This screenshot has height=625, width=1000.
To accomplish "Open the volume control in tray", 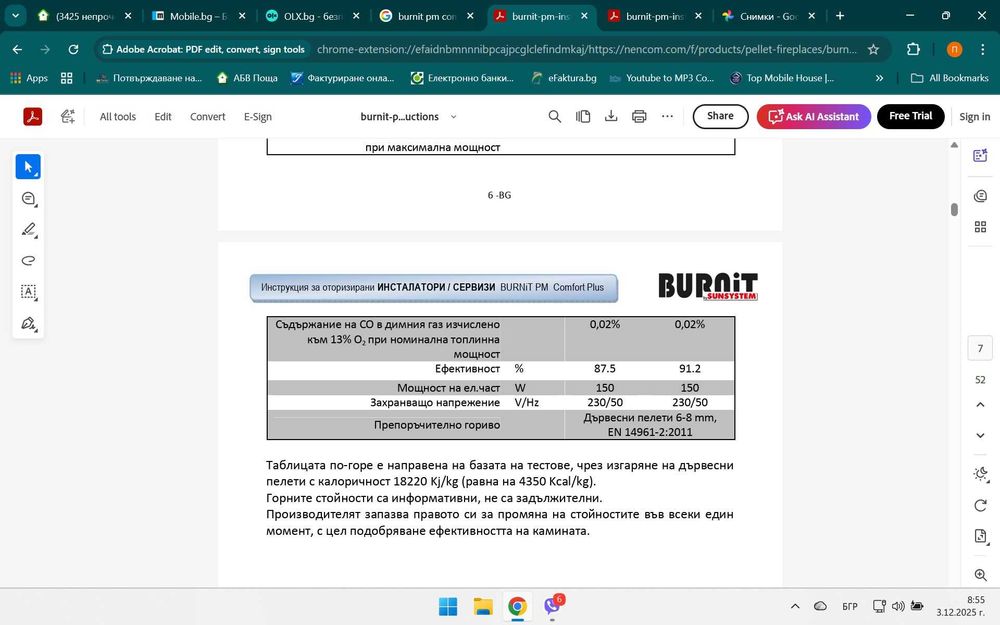I will pos(898,606).
